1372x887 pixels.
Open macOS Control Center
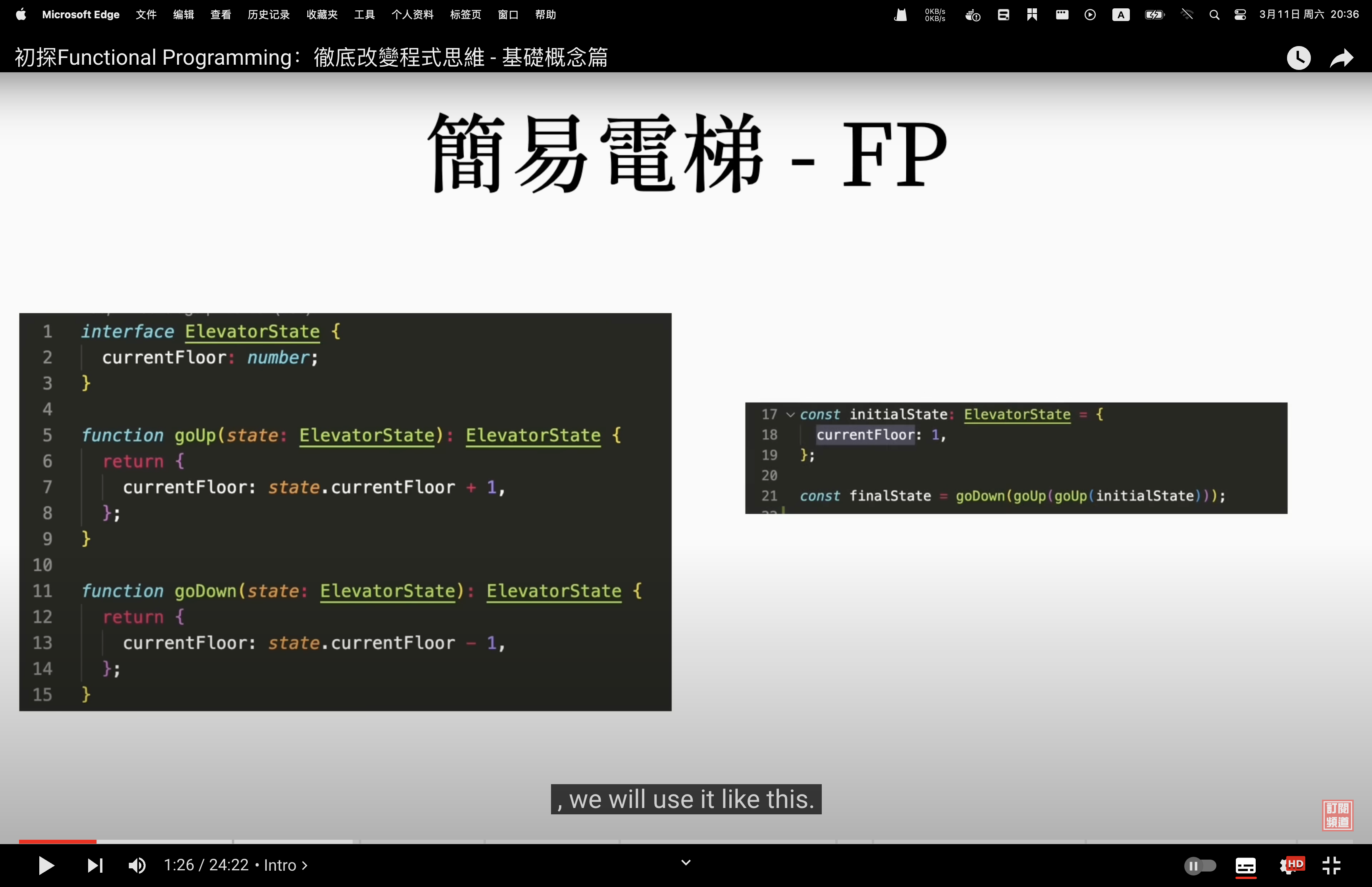pos(1240,15)
